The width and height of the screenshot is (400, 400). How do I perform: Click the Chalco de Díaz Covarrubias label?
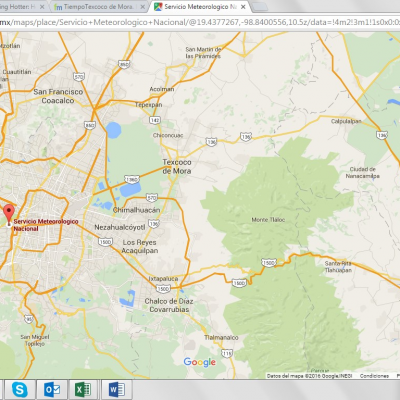pyautogui.click(x=169, y=305)
